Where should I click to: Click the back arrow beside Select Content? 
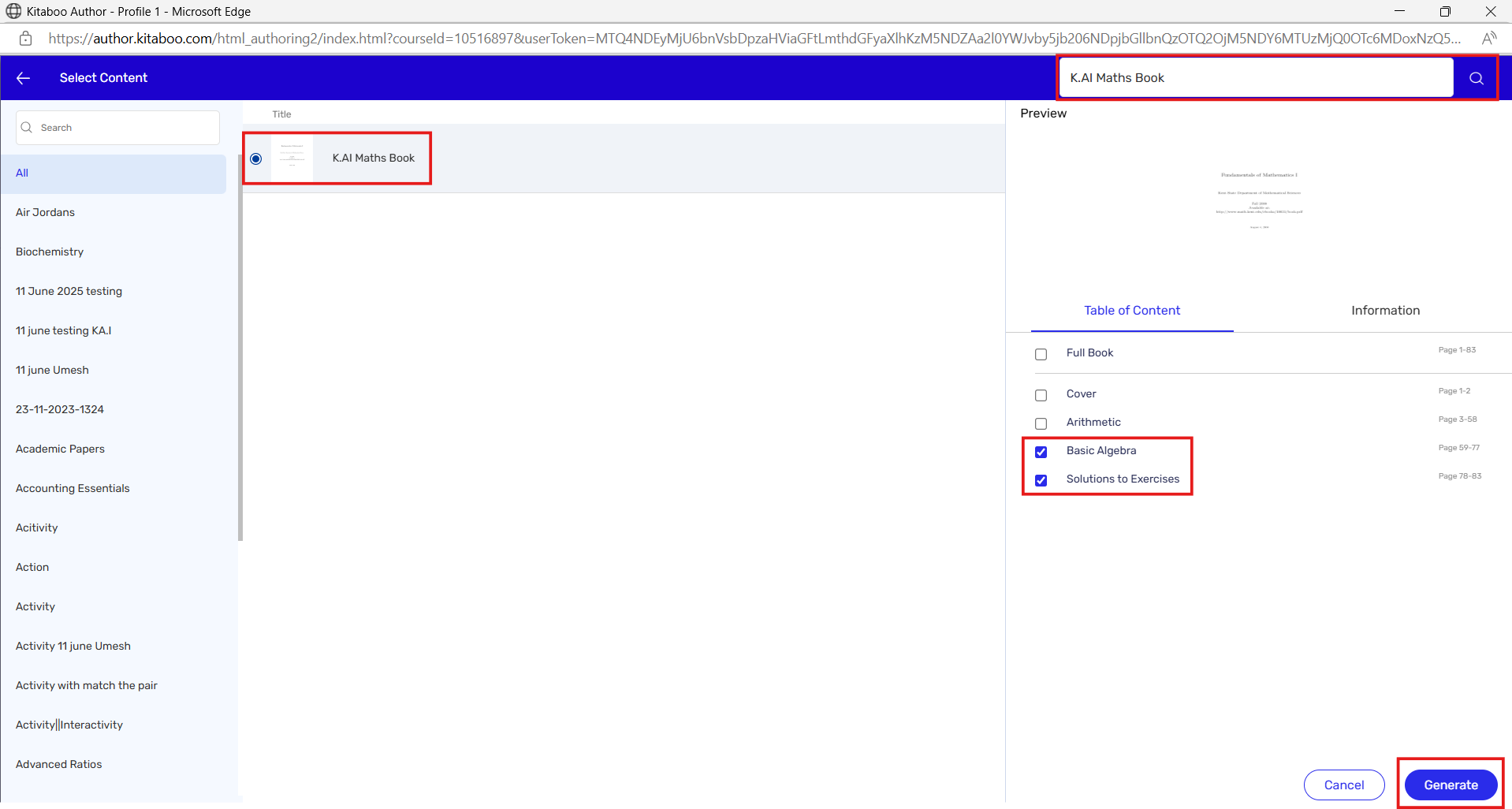[23, 77]
